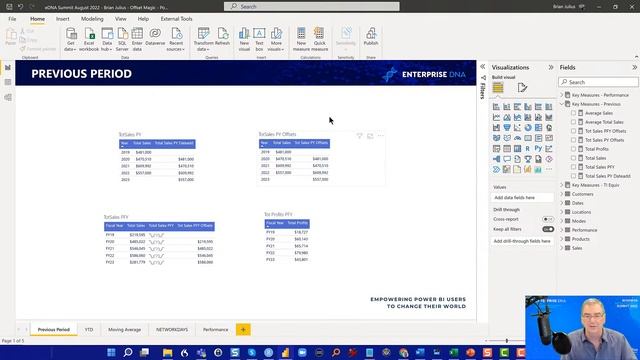
Task: Expand the Dates table
Action: coord(562,203)
